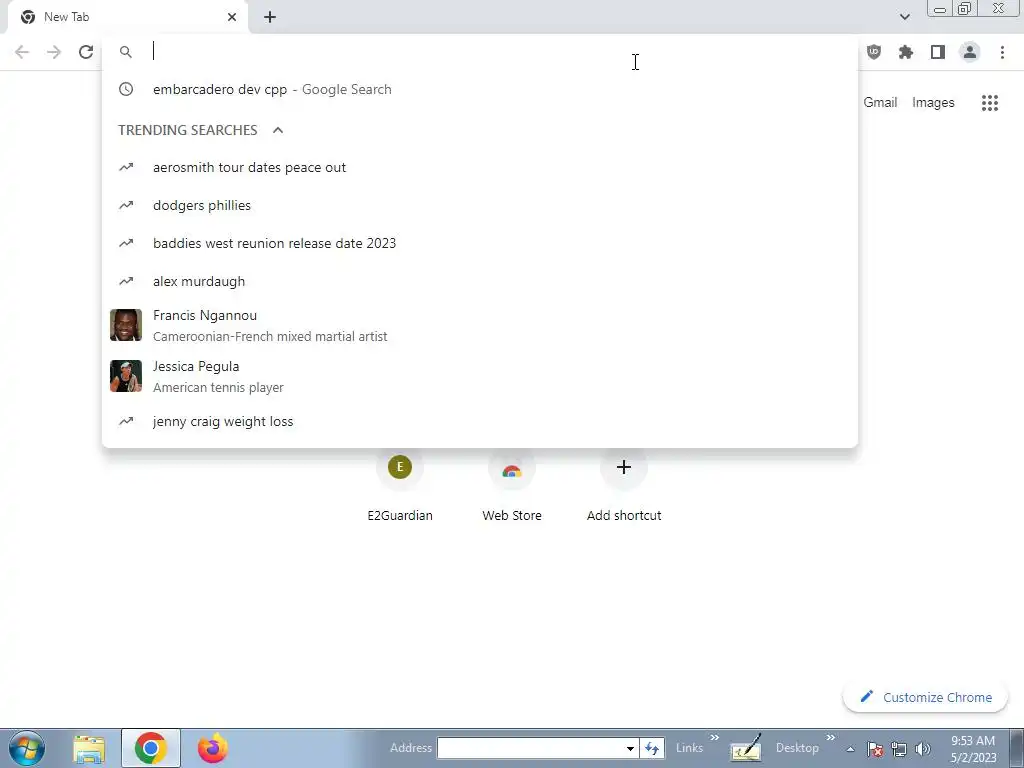This screenshot has height=768, width=1024.
Task: Click Customize Chrome button
Action: (925, 697)
